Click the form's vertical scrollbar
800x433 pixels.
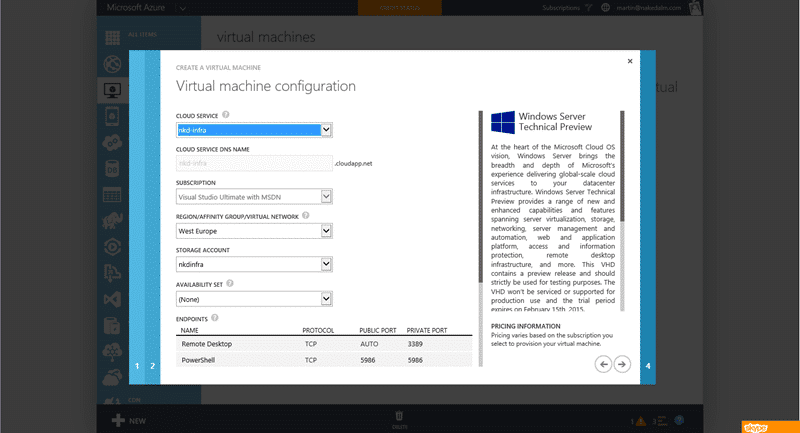coord(480,238)
